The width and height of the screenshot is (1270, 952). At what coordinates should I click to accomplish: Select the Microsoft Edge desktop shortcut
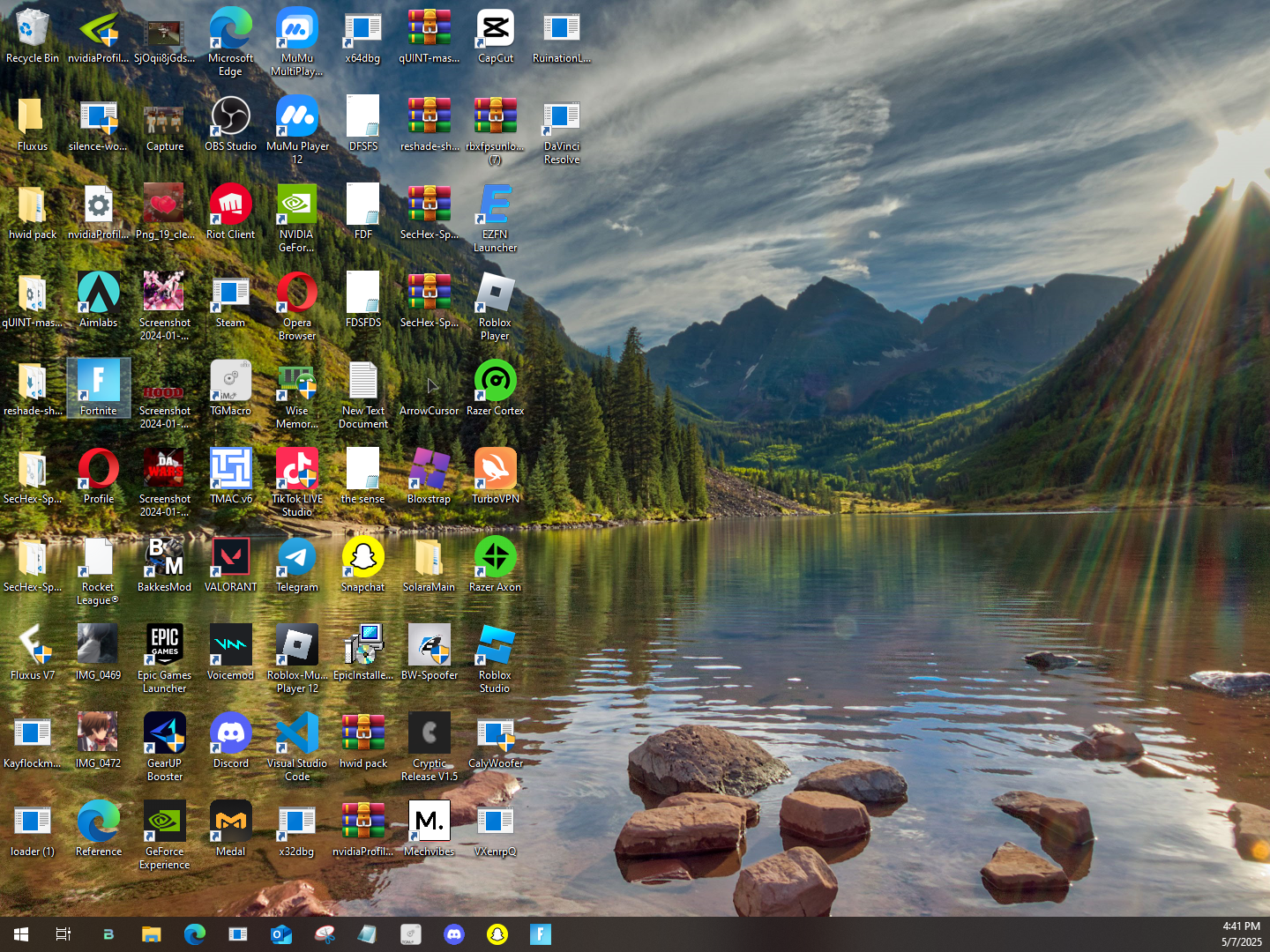tap(230, 42)
